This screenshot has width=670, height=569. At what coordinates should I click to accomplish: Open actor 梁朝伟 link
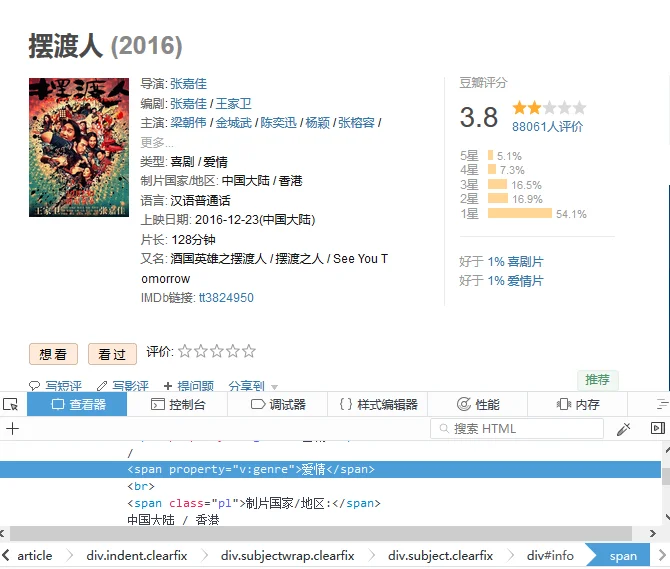click(188, 123)
